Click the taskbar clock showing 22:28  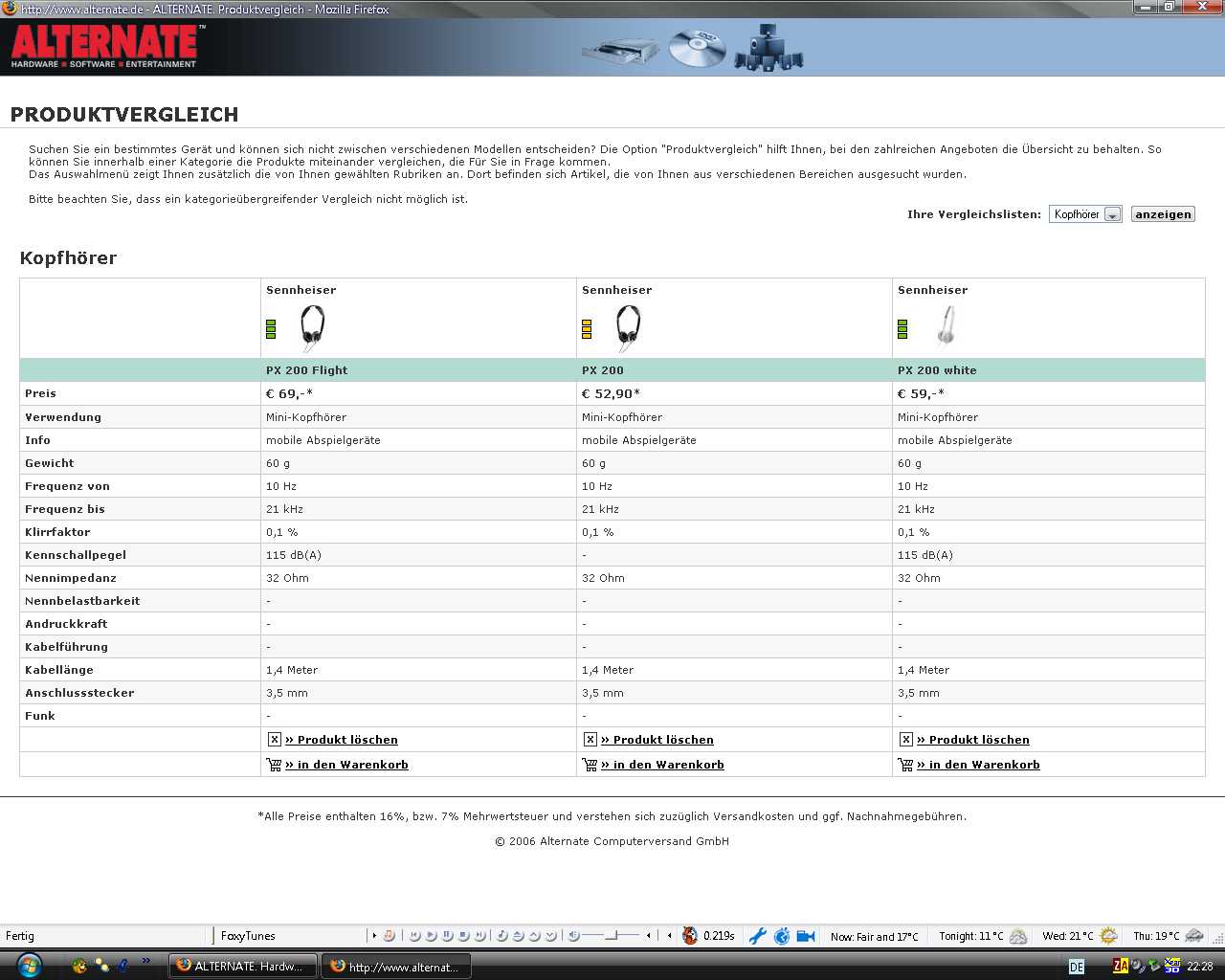[1200, 966]
